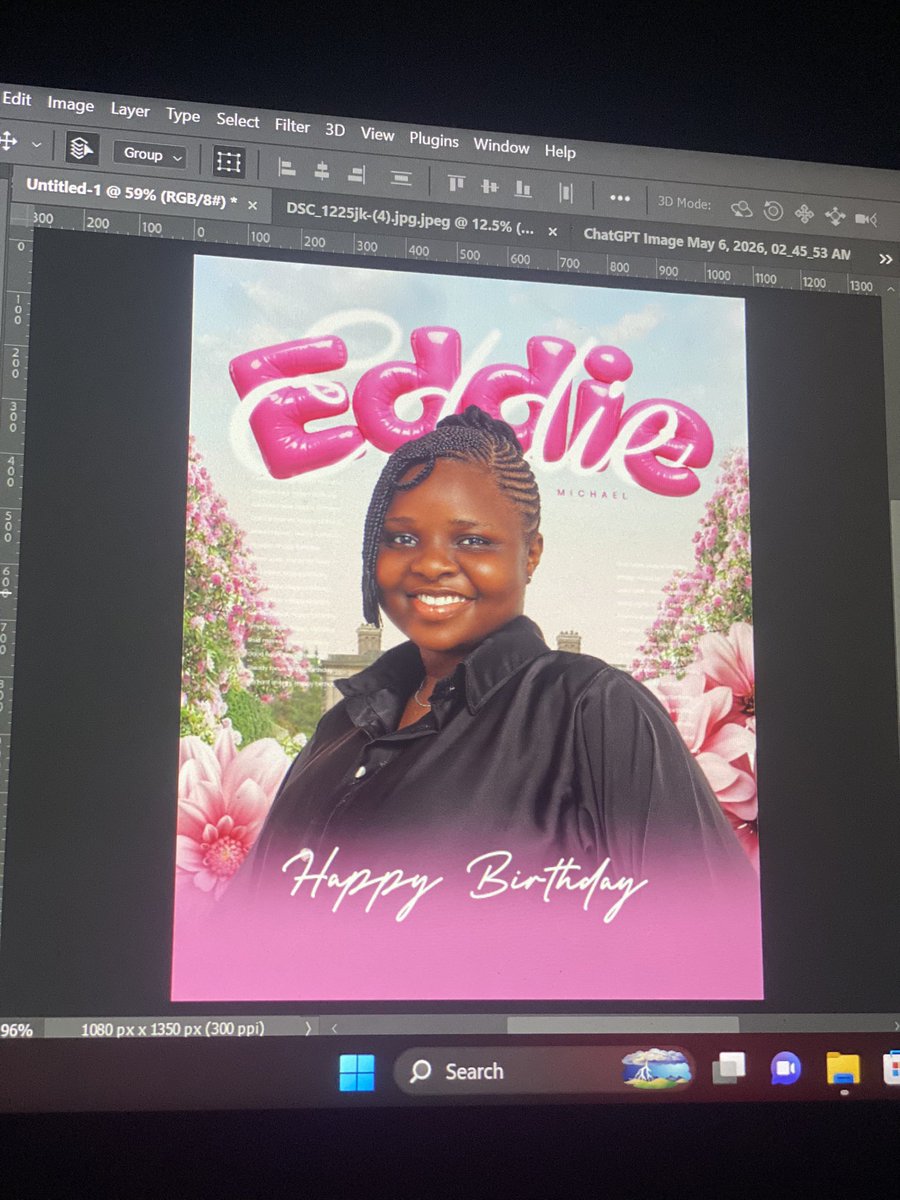
Task: Click Align horizontal centers icon
Action: (322, 170)
